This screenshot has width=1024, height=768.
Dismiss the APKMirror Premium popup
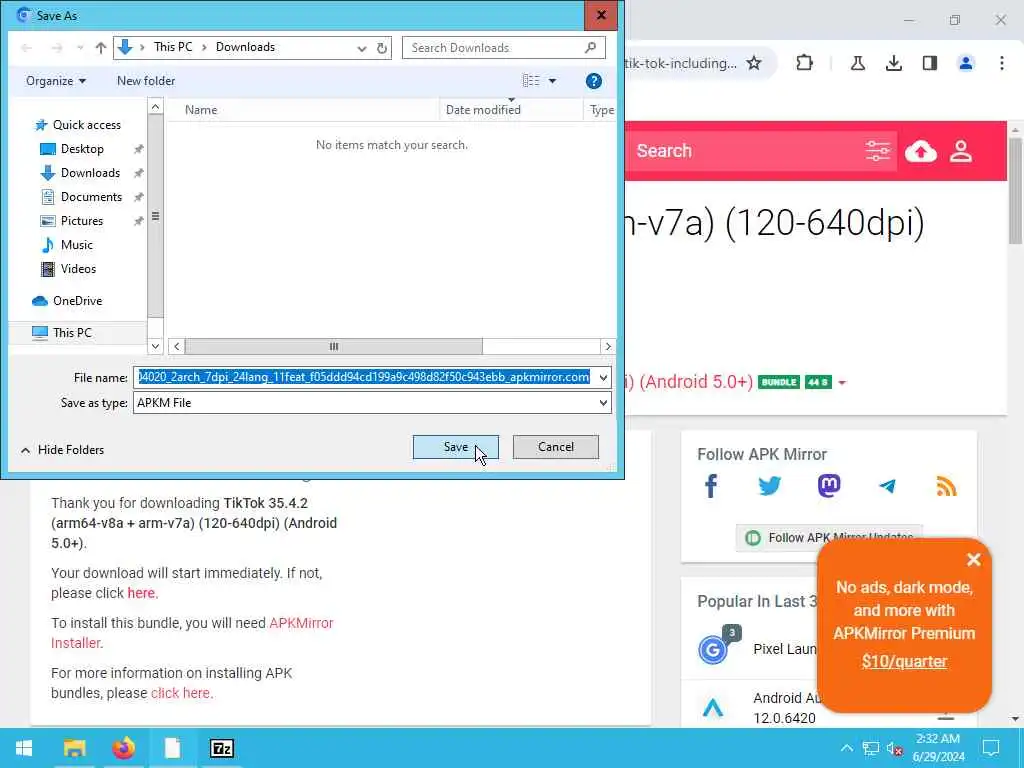coord(974,560)
